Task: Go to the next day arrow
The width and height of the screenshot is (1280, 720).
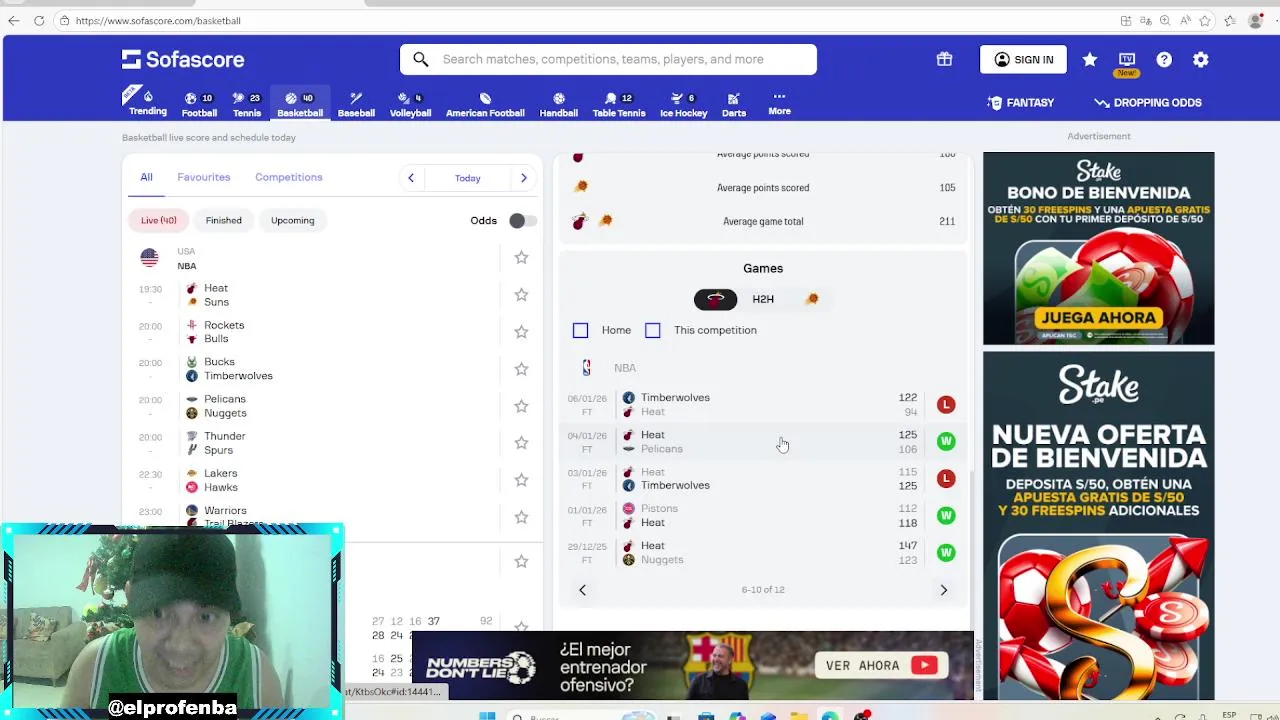Action: [524, 178]
